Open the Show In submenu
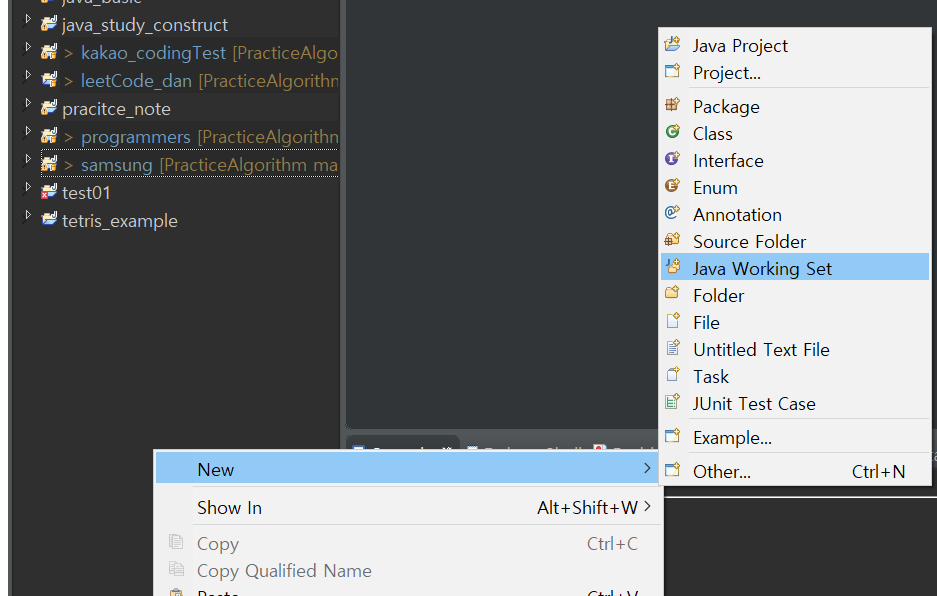Image resolution: width=937 pixels, height=596 pixels. (x=229, y=507)
